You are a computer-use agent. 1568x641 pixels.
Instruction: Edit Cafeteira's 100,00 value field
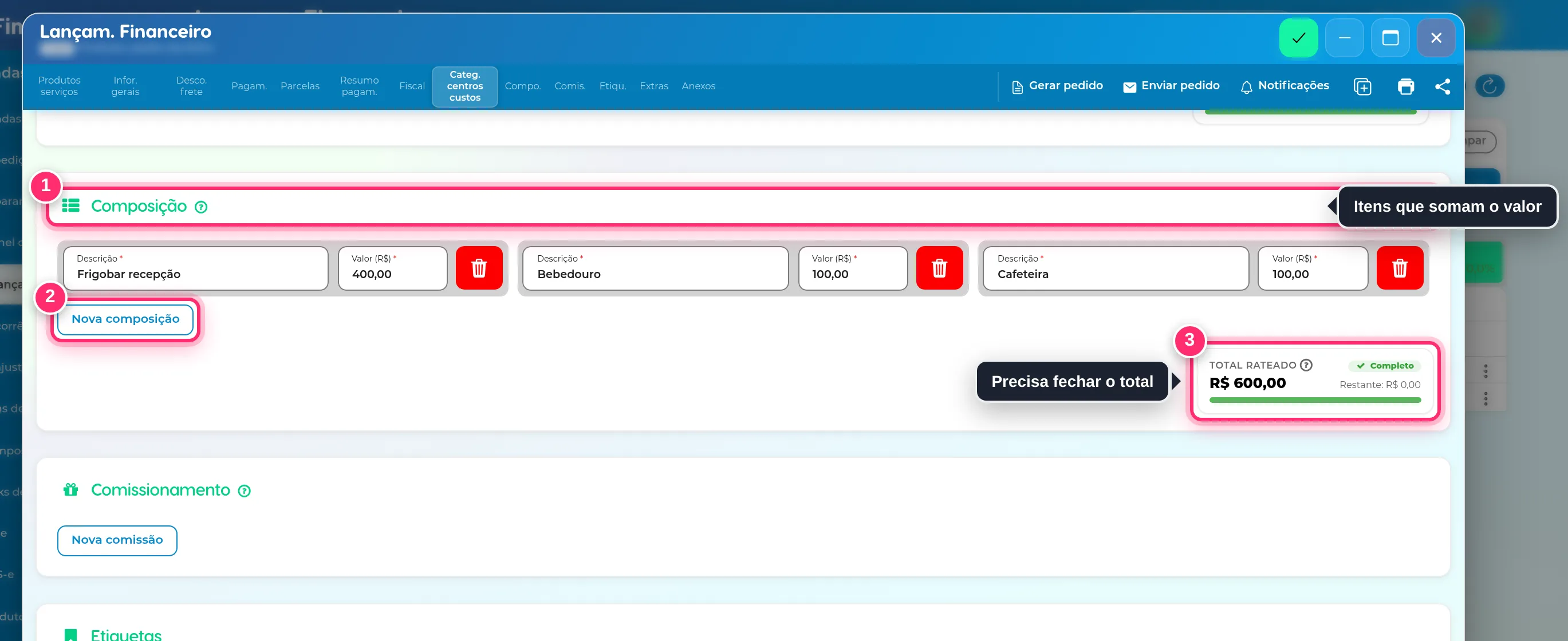(x=1313, y=268)
